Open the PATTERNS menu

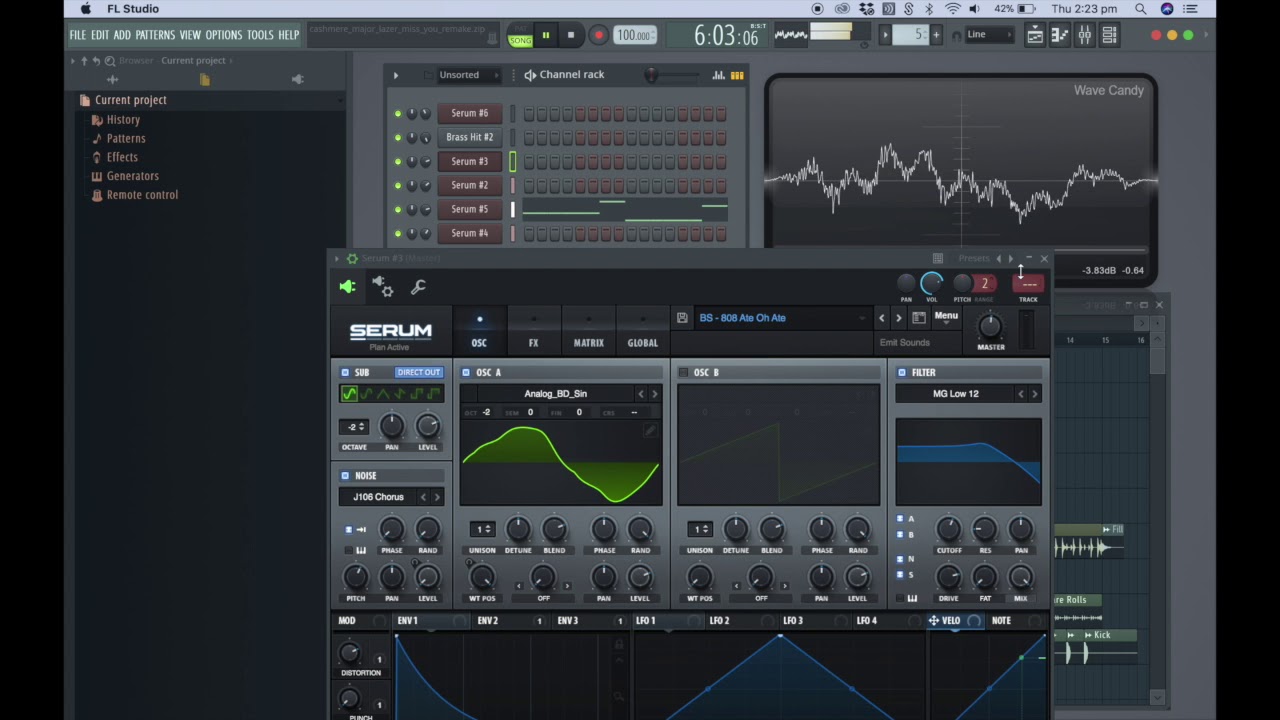tap(155, 35)
